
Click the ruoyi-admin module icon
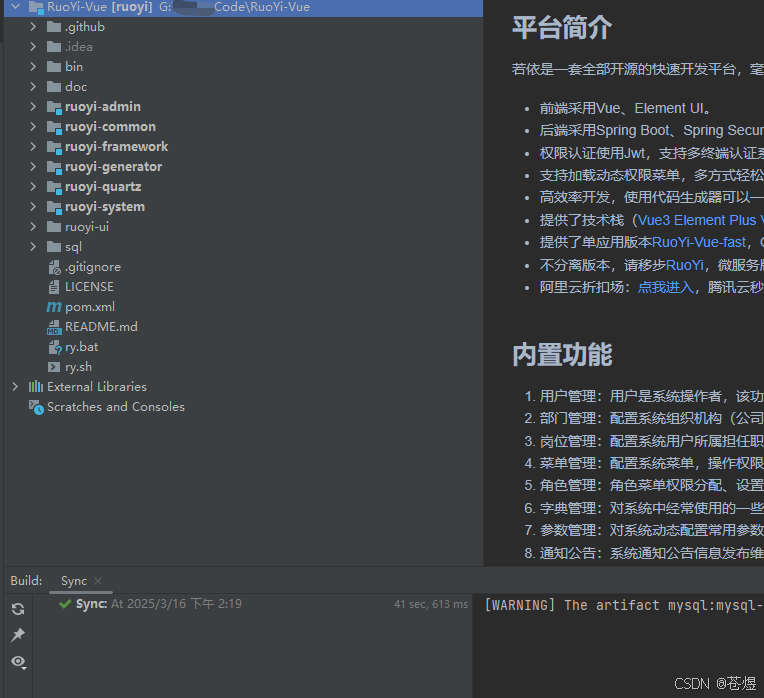54,107
